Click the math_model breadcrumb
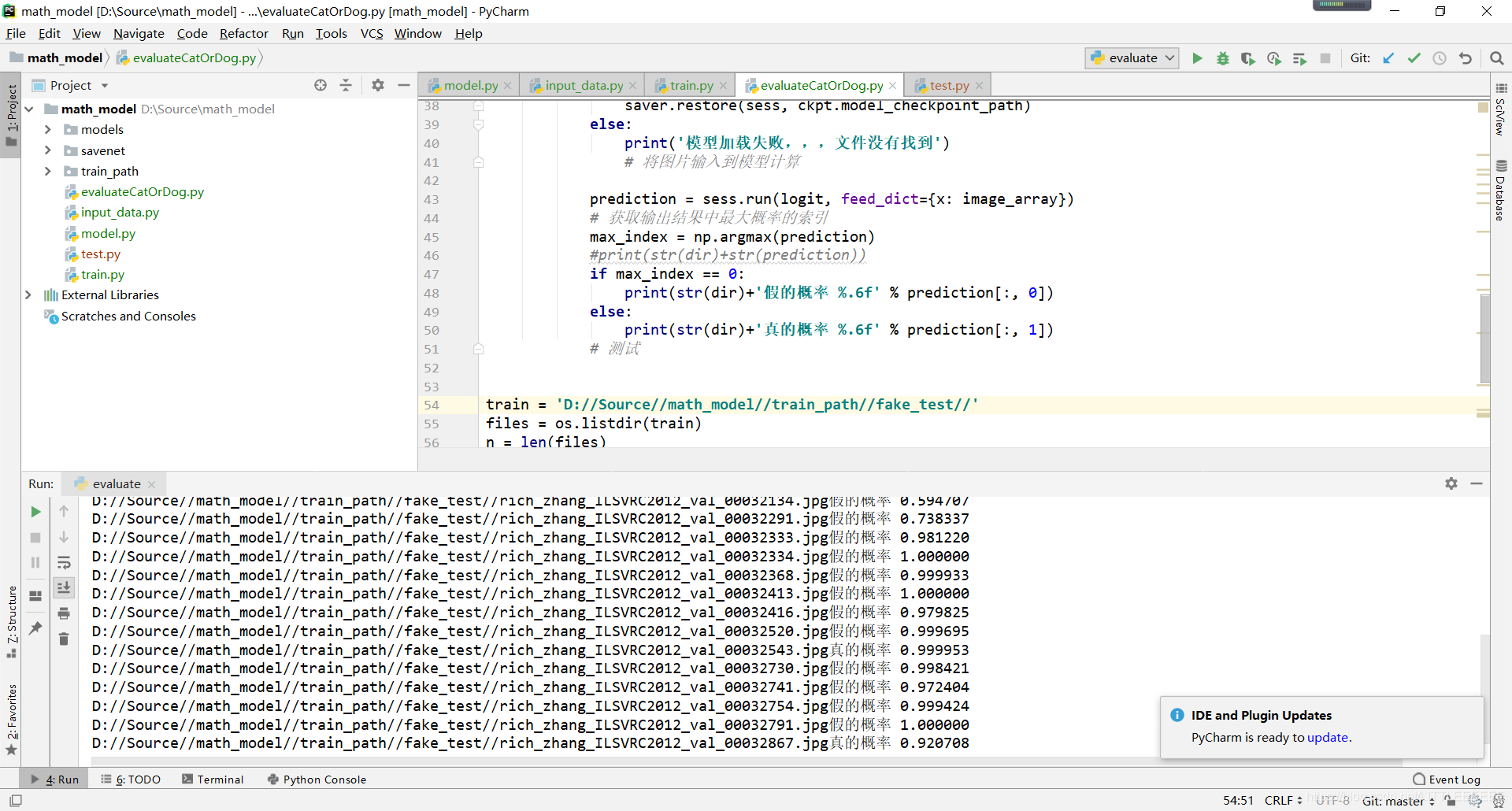 (x=57, y=57)
